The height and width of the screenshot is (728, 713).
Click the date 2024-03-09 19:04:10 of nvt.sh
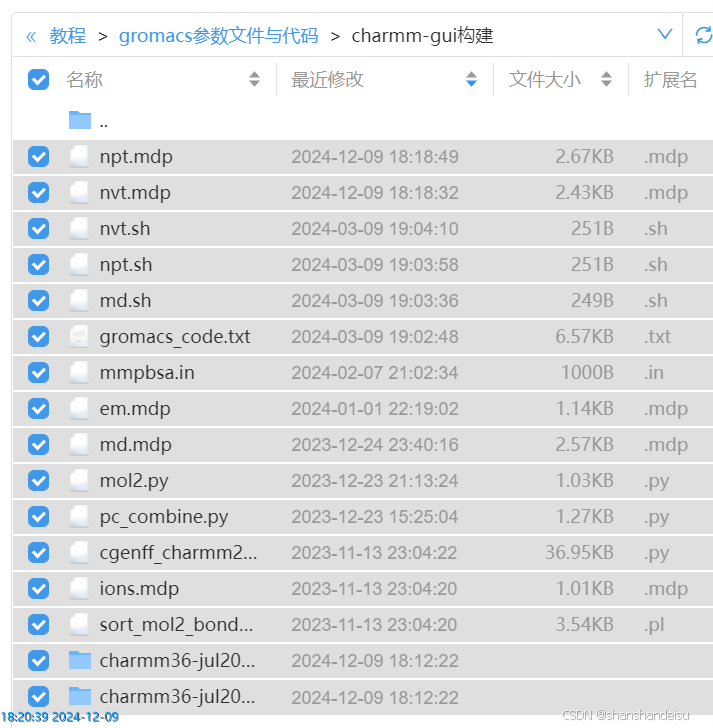coord(375,229)
